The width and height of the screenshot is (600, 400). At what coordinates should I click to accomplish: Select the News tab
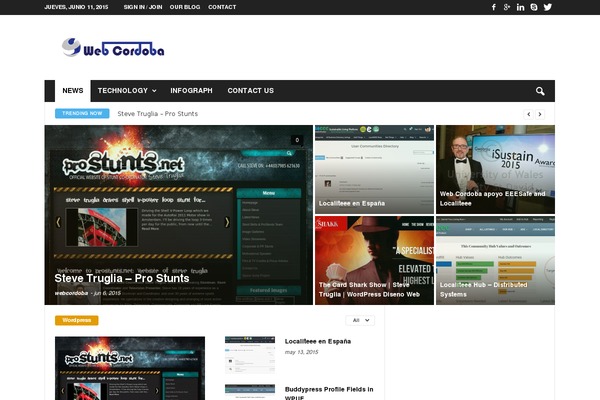pos(73,91)
